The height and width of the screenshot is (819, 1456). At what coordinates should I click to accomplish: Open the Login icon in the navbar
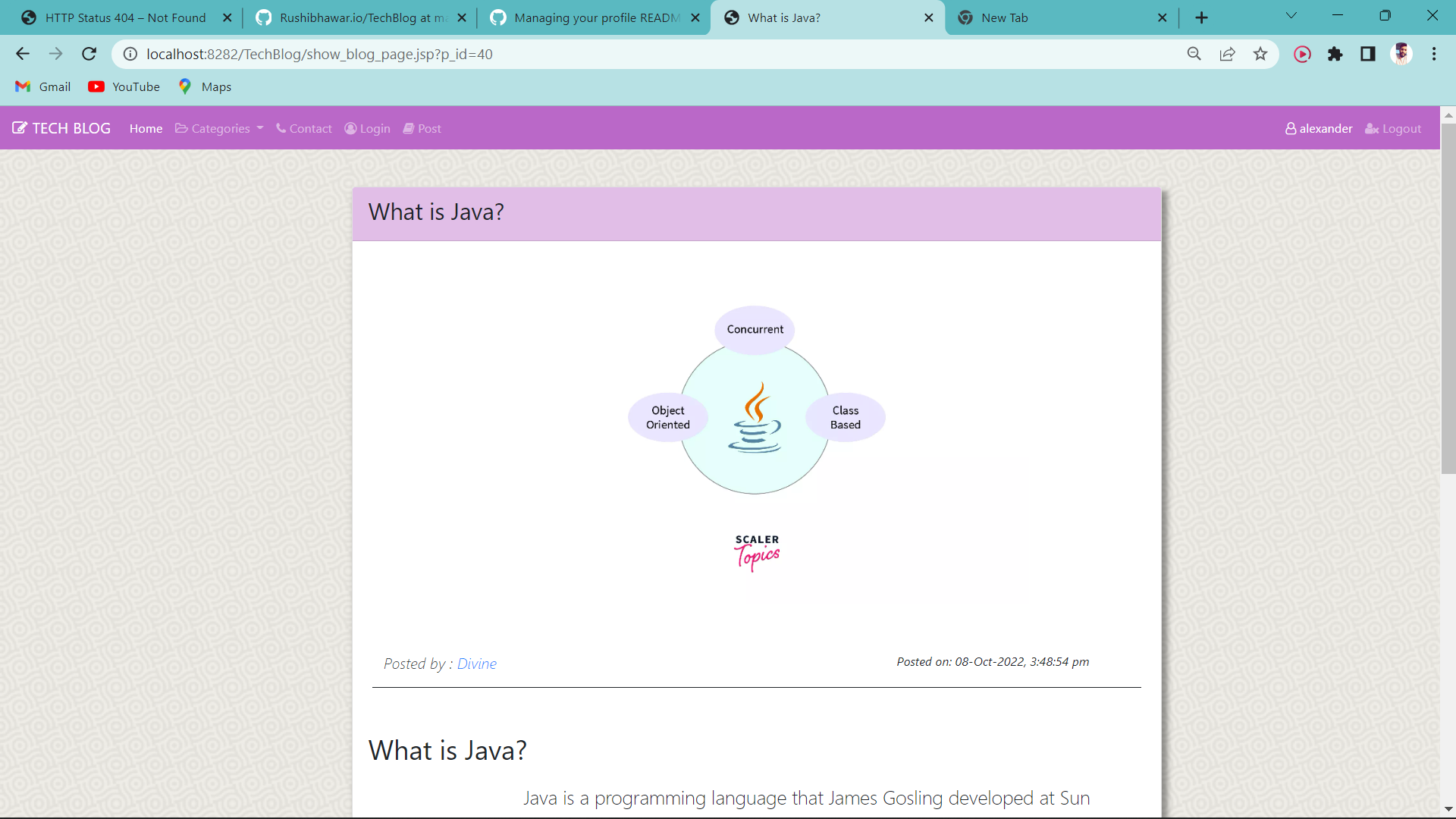click(x=350, y=128)
